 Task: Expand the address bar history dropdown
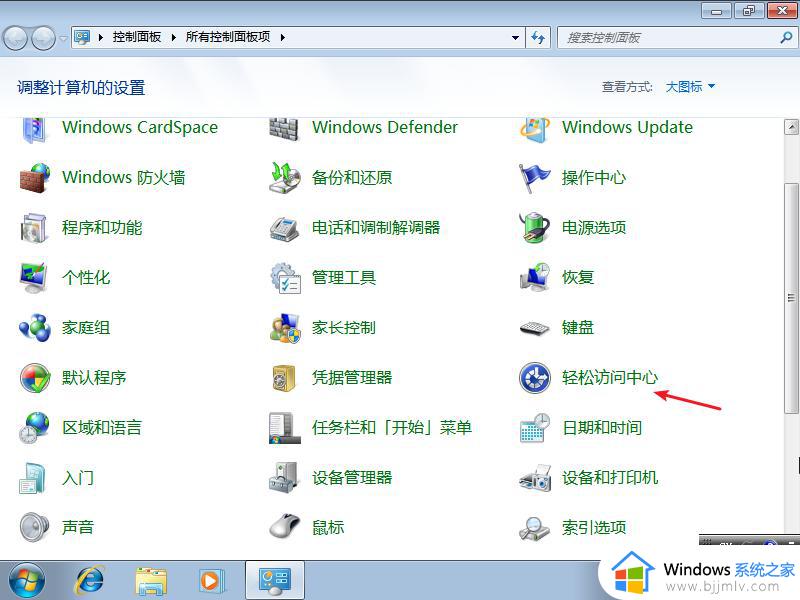click(515, 38)
